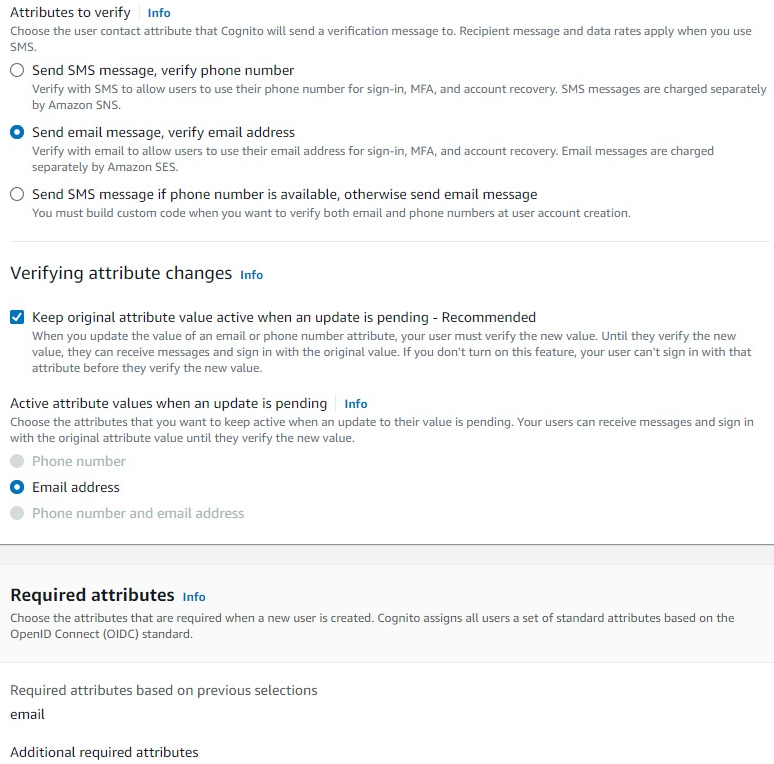Select SMS if phone available, otherwise email option
Image resolution: width=774 pixels, height=764 pixels.
(17, 195)
